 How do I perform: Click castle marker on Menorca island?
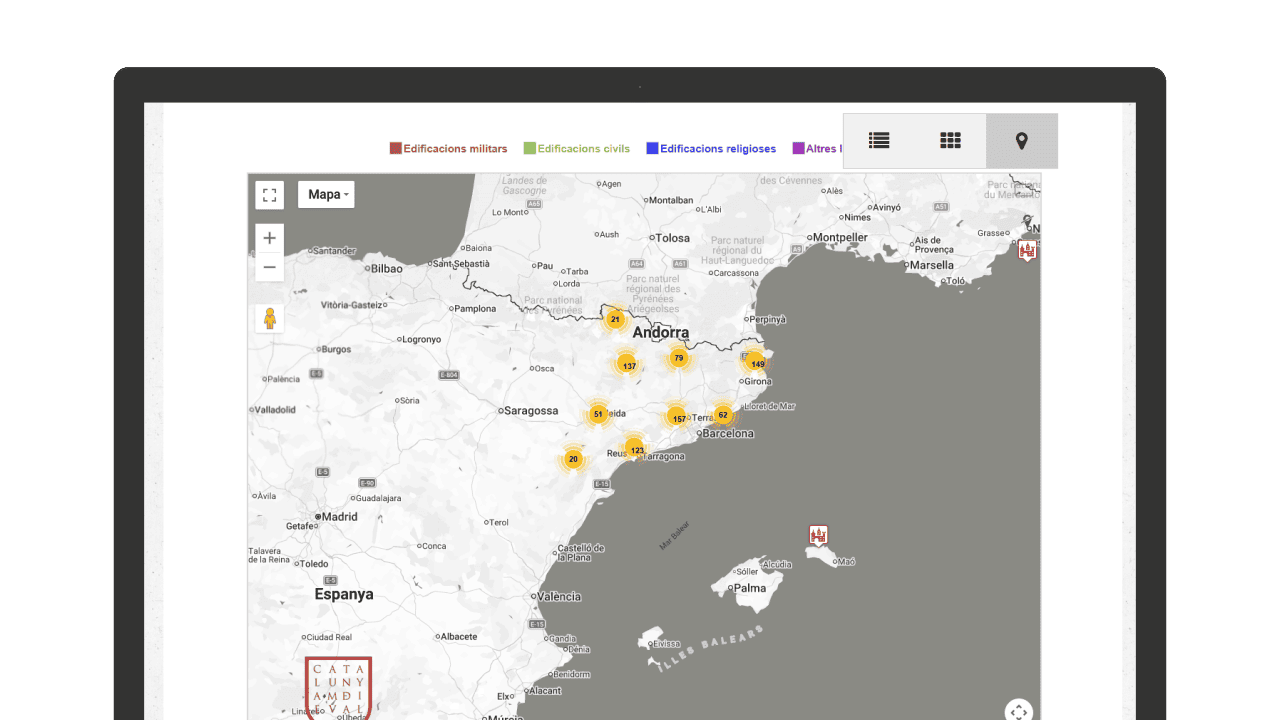(x=819, y=535)
